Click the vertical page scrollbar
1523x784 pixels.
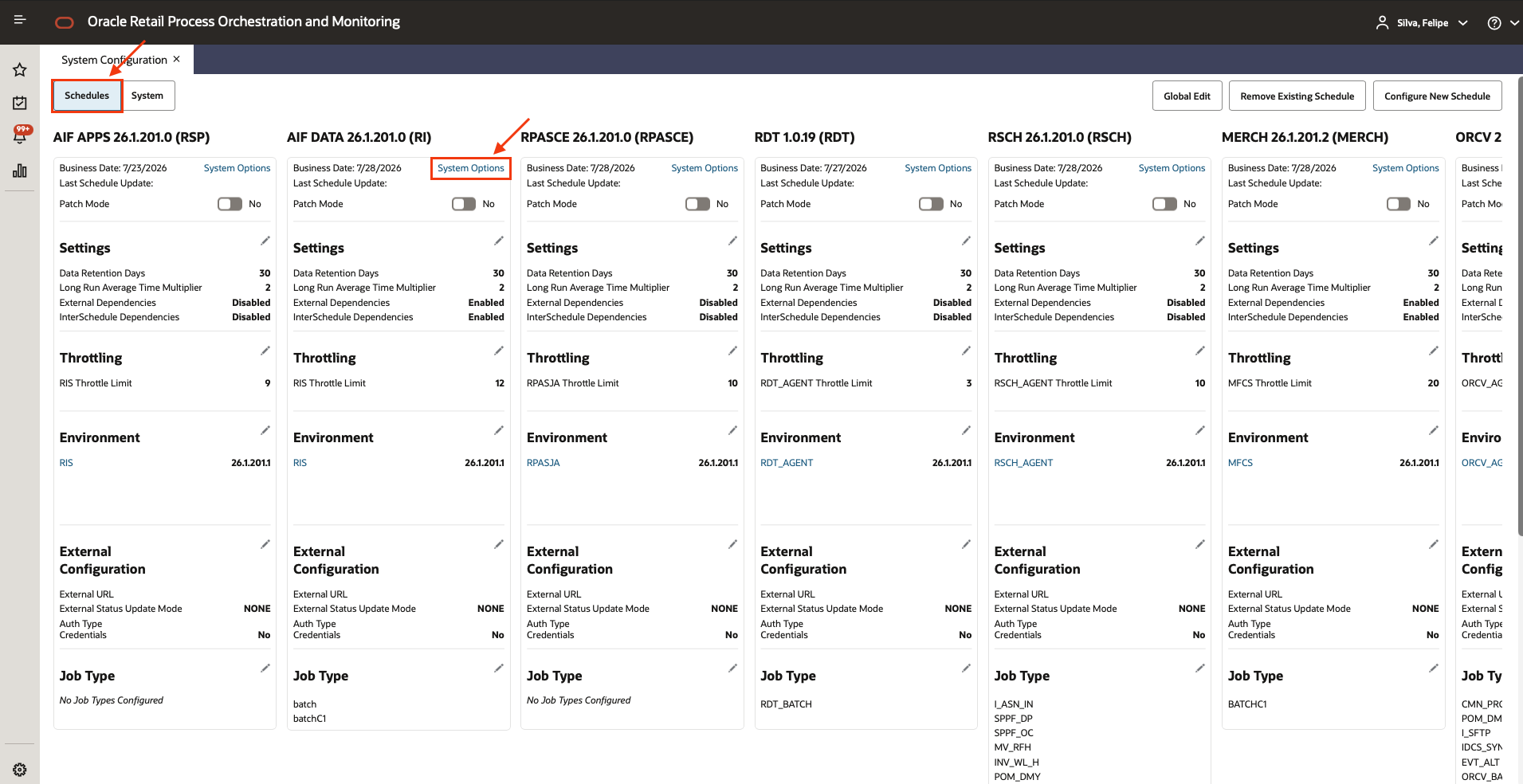1519,307
